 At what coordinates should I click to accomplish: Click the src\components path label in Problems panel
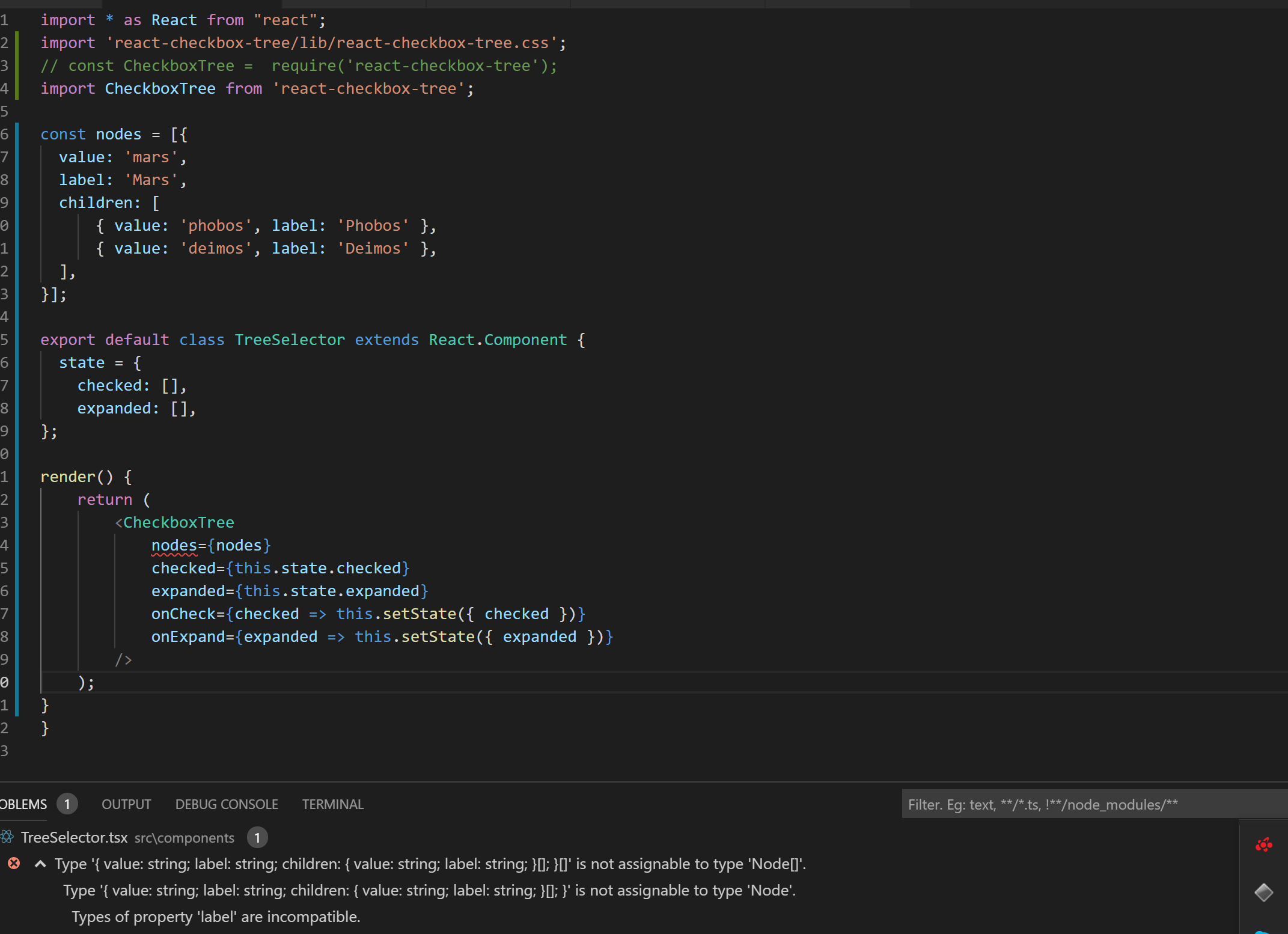coord(183,837)
